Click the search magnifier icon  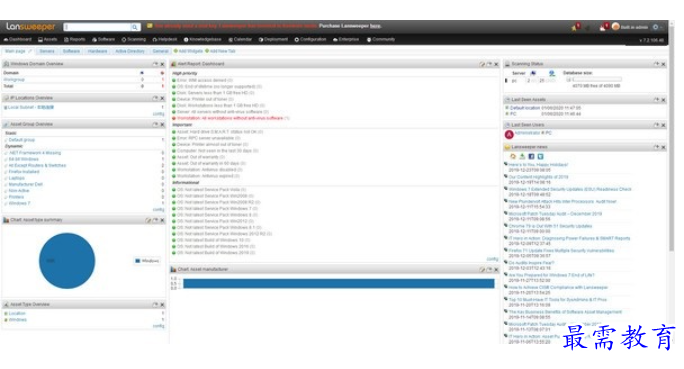(135, 27)
